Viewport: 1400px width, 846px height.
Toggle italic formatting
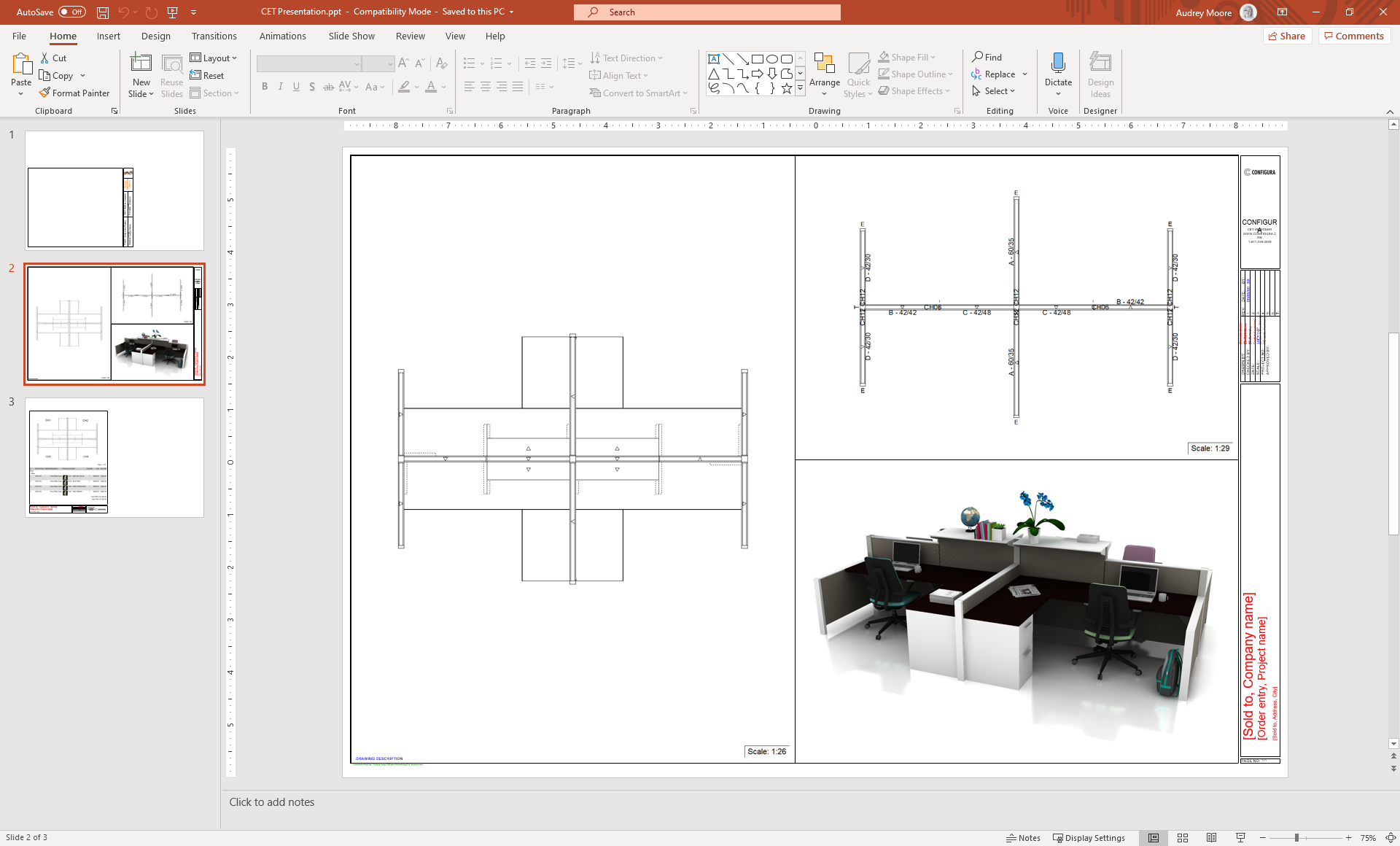(x=281, y=86)
